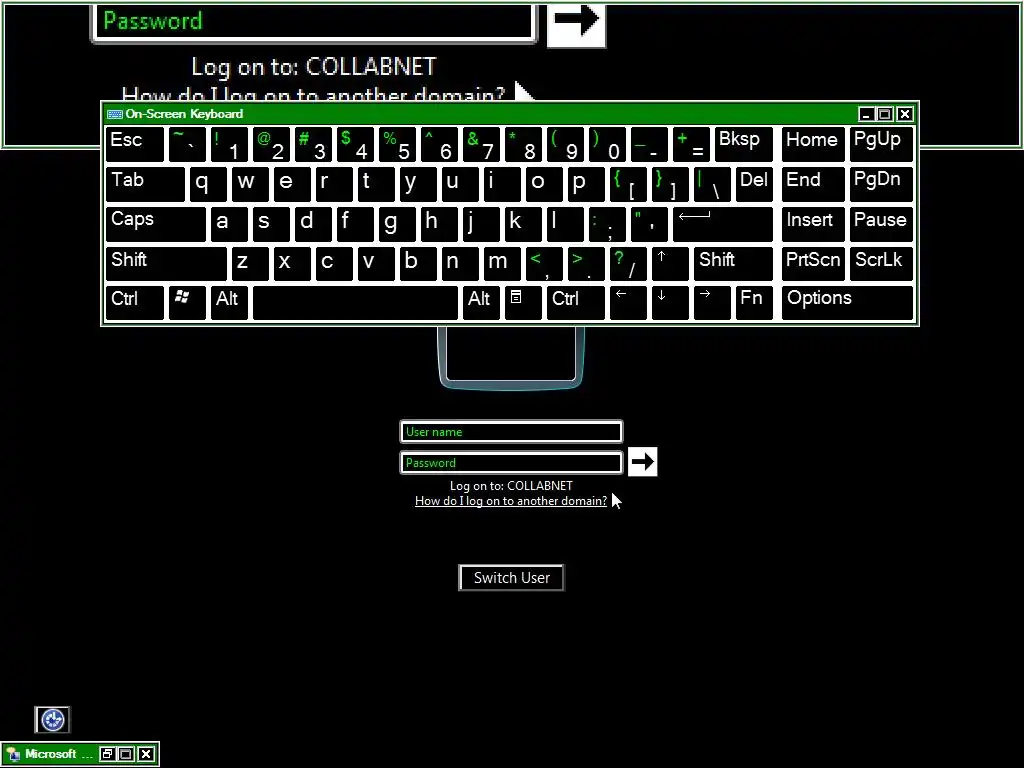
Task: Click the Ease of Access icon
Action: pos(52,720)
